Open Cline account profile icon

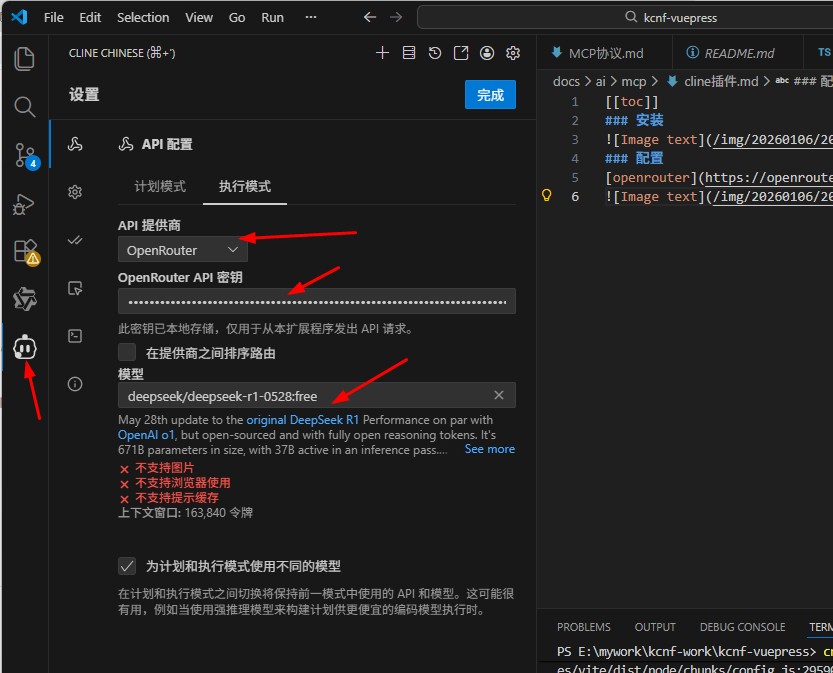pos(487,53)
